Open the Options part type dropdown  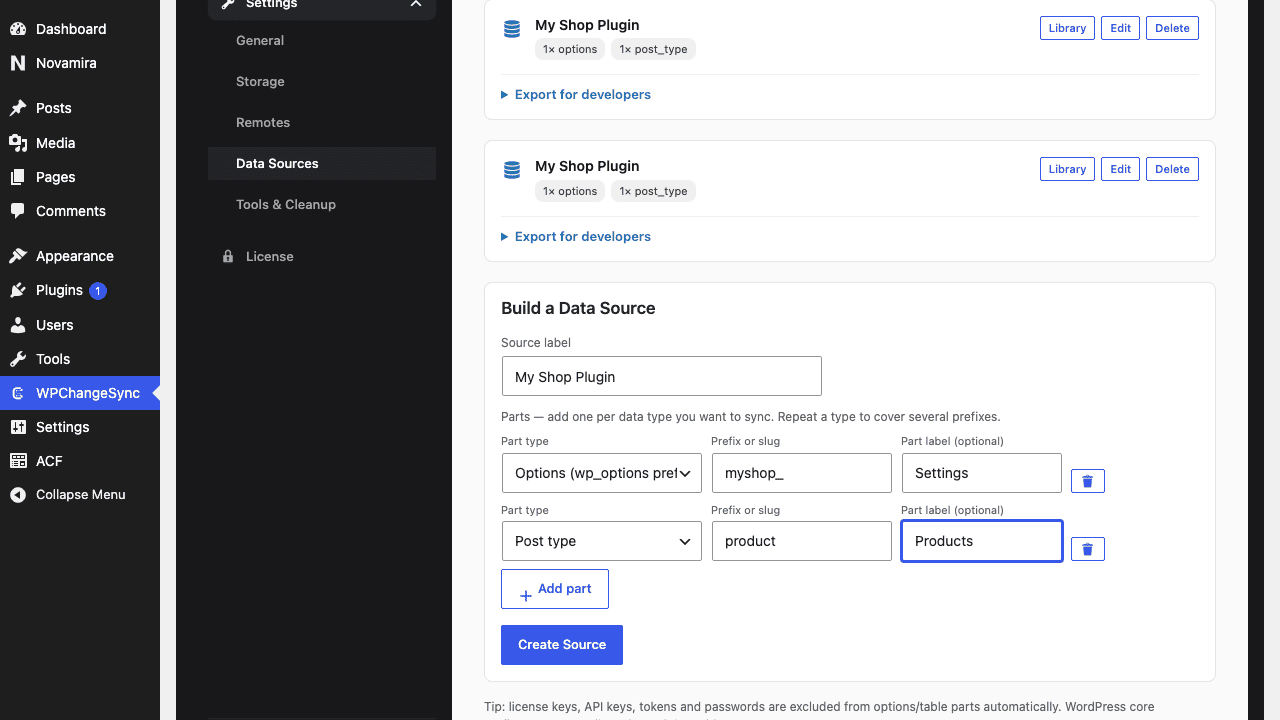601,473
